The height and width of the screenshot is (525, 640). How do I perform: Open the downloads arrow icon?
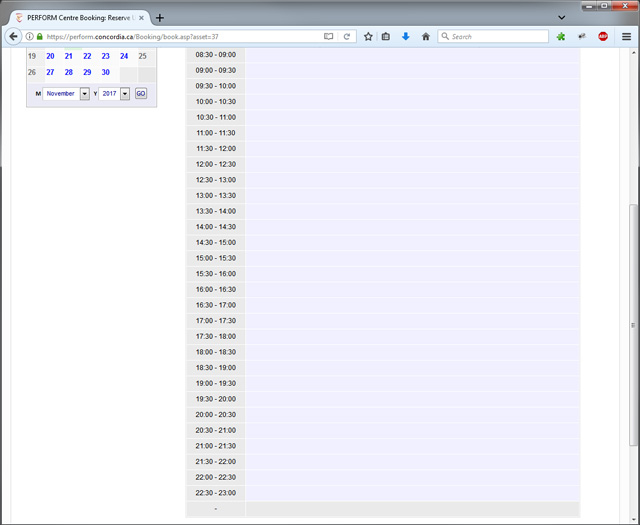(x=405, y=36)
